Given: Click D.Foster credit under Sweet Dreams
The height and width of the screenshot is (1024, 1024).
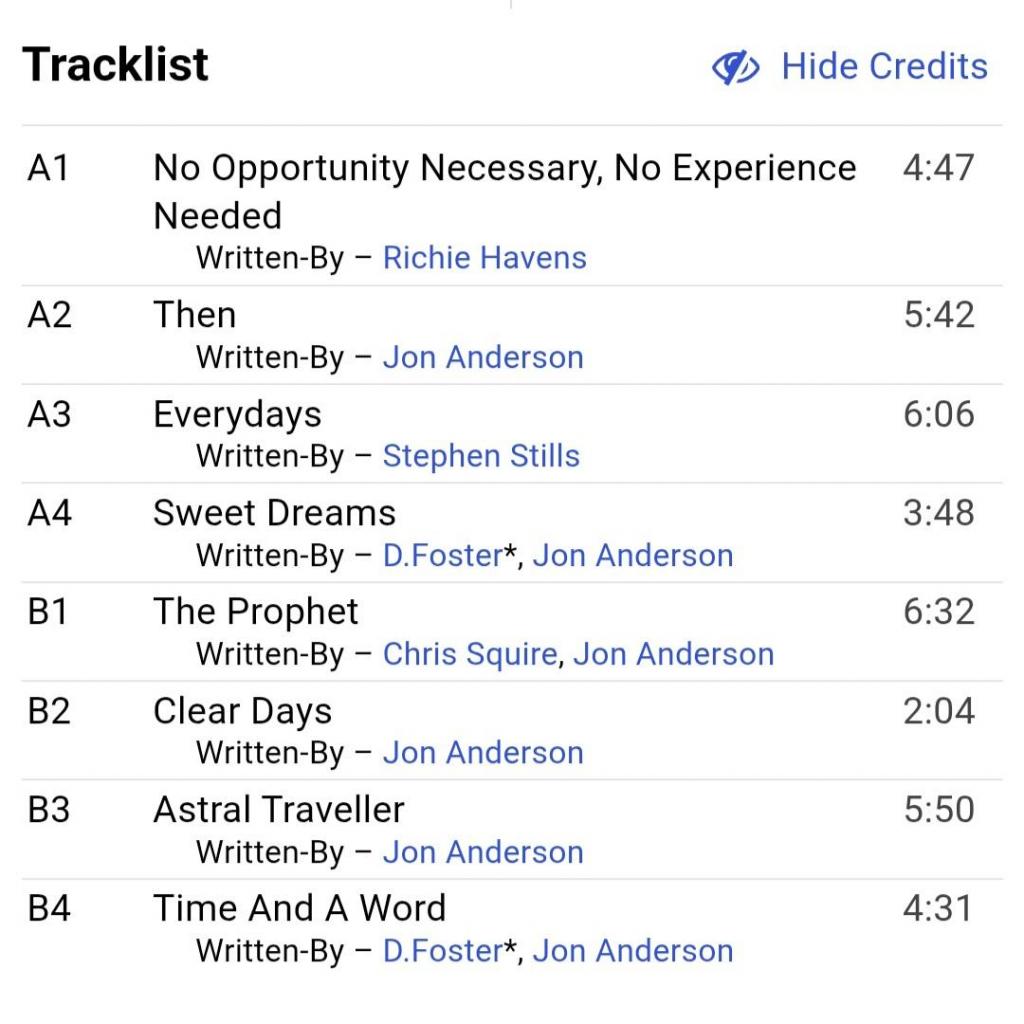Looking at the screenshot, I should click(442, 555).
